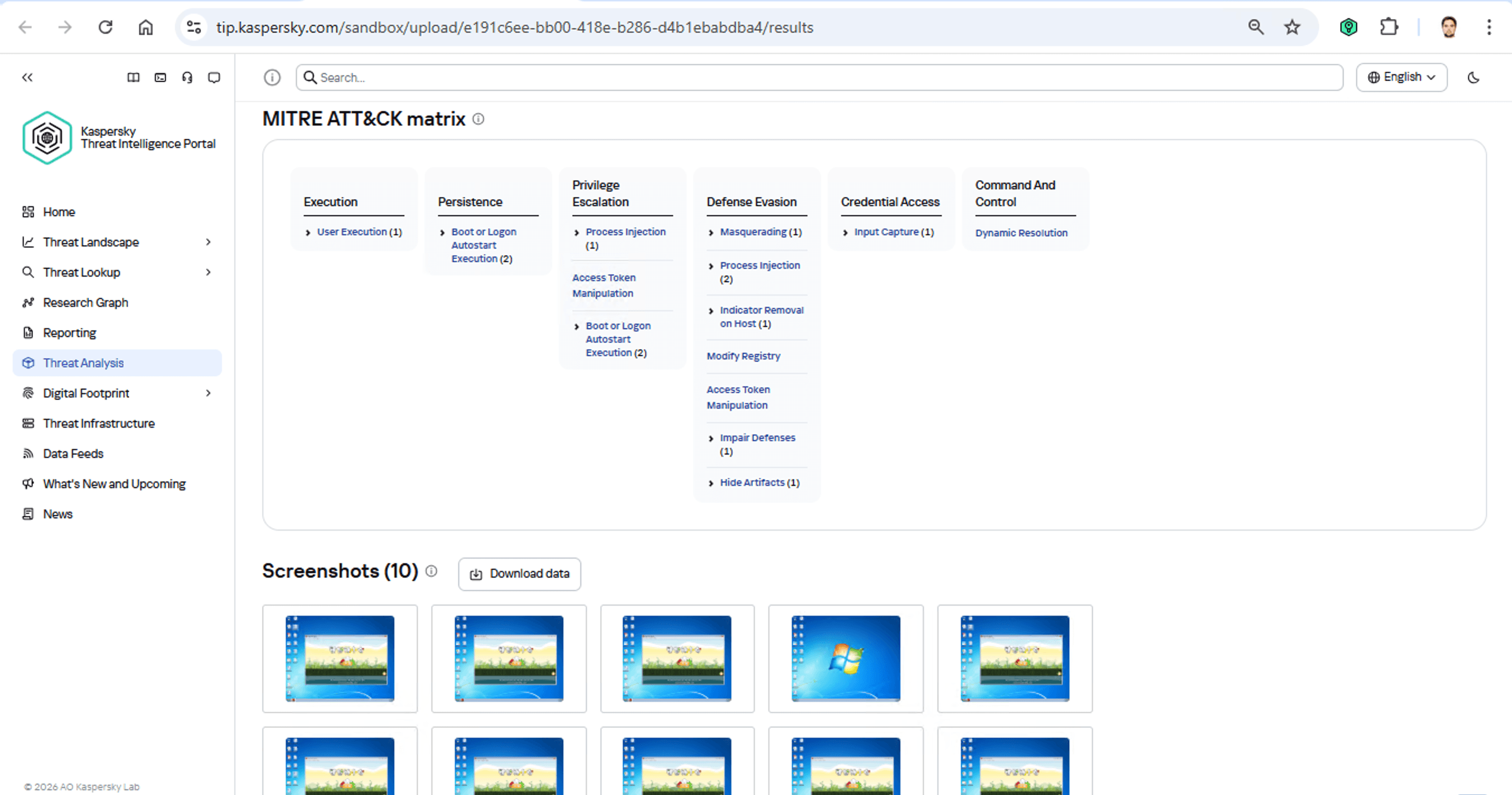Open Modify Registry technique link
The width and height of the screenshot is (1512, 795).
[x=743, y=356]
